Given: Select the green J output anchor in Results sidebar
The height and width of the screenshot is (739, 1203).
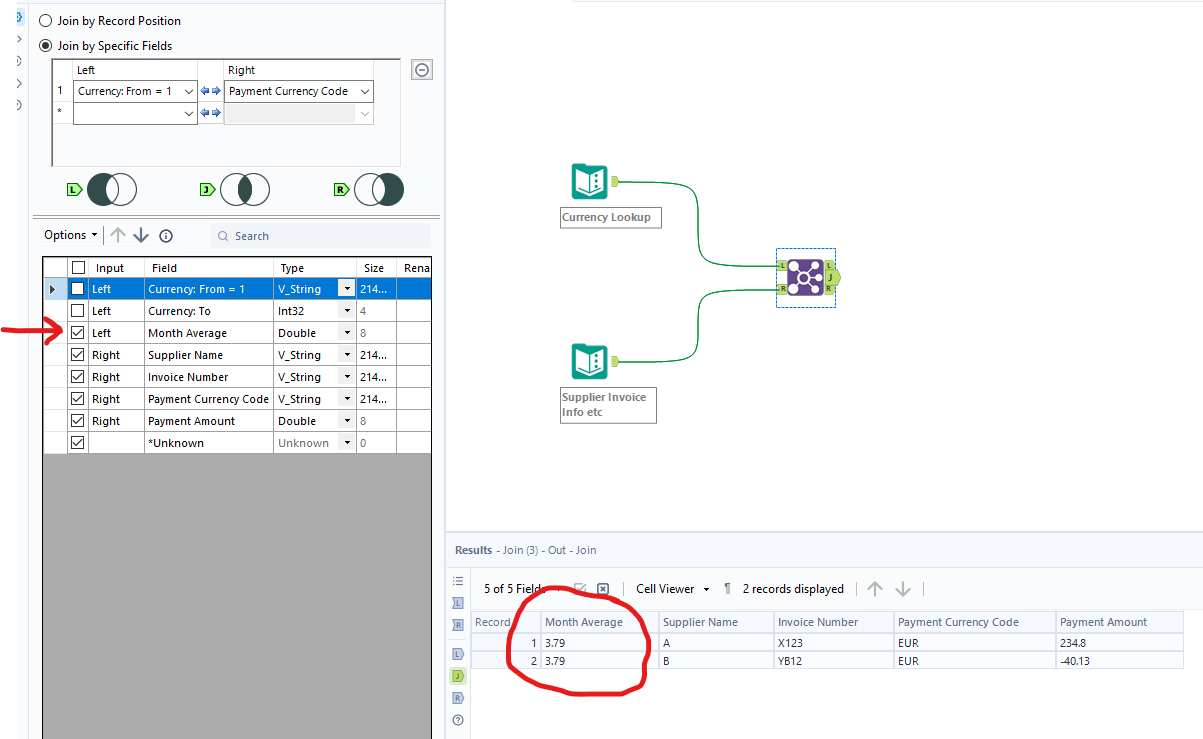Looking at the screenshot, I should 458,676.
